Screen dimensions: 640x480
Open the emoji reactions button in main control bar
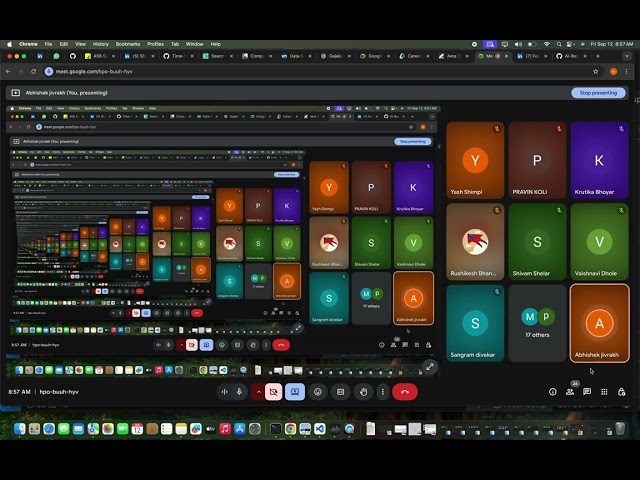pos(318,392)
